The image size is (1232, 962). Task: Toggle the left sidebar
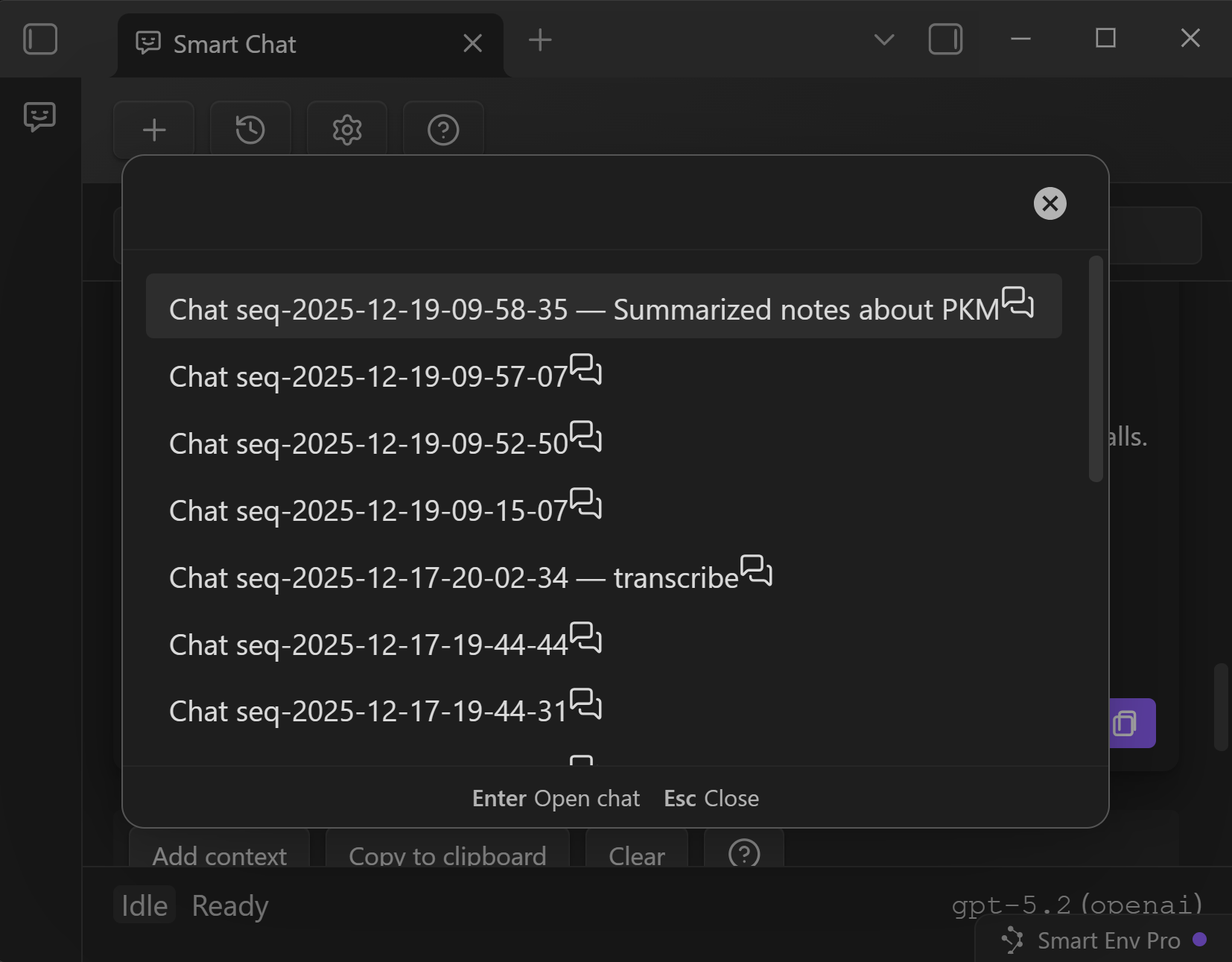pyautogui.click(x=40, y=39)
